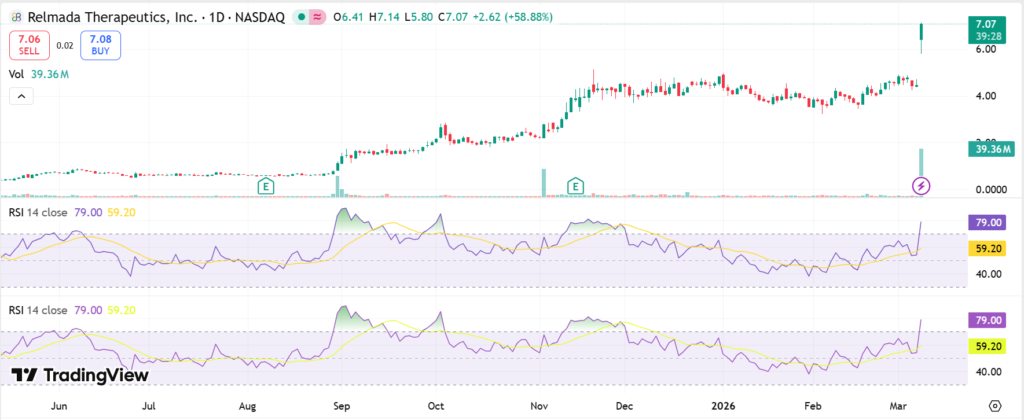Click the purple lightning event marker
This screenshot has height=420, width=1024.
tap(922, 185)
